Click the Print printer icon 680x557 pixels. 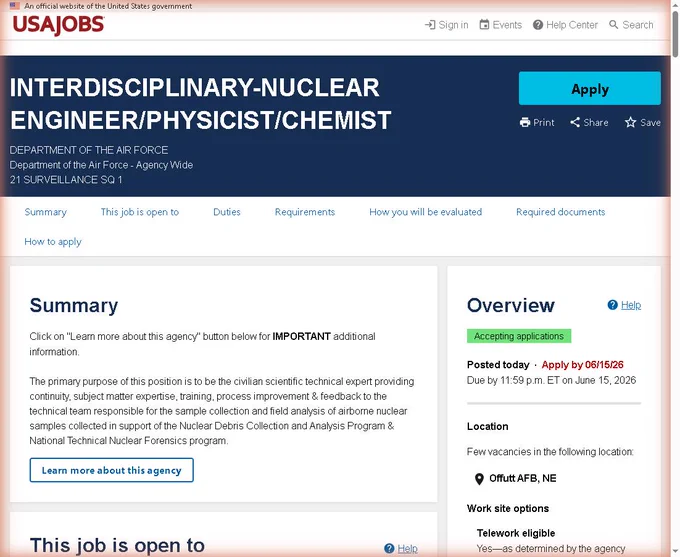pos(525,122)
